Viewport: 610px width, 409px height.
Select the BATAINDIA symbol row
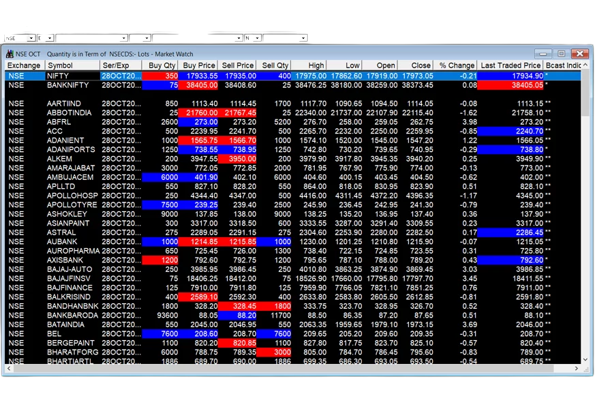coord(293,325)
